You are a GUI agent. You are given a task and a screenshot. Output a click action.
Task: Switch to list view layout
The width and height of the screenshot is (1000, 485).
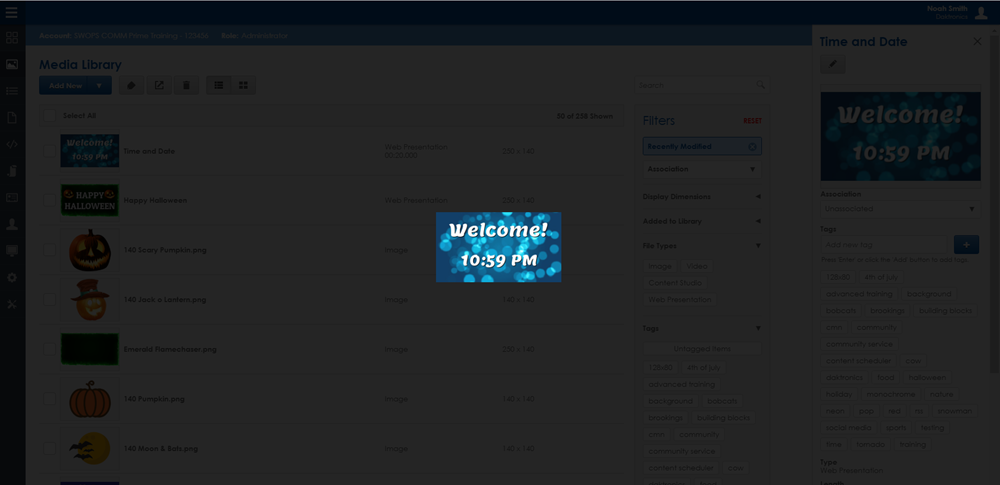219,85
